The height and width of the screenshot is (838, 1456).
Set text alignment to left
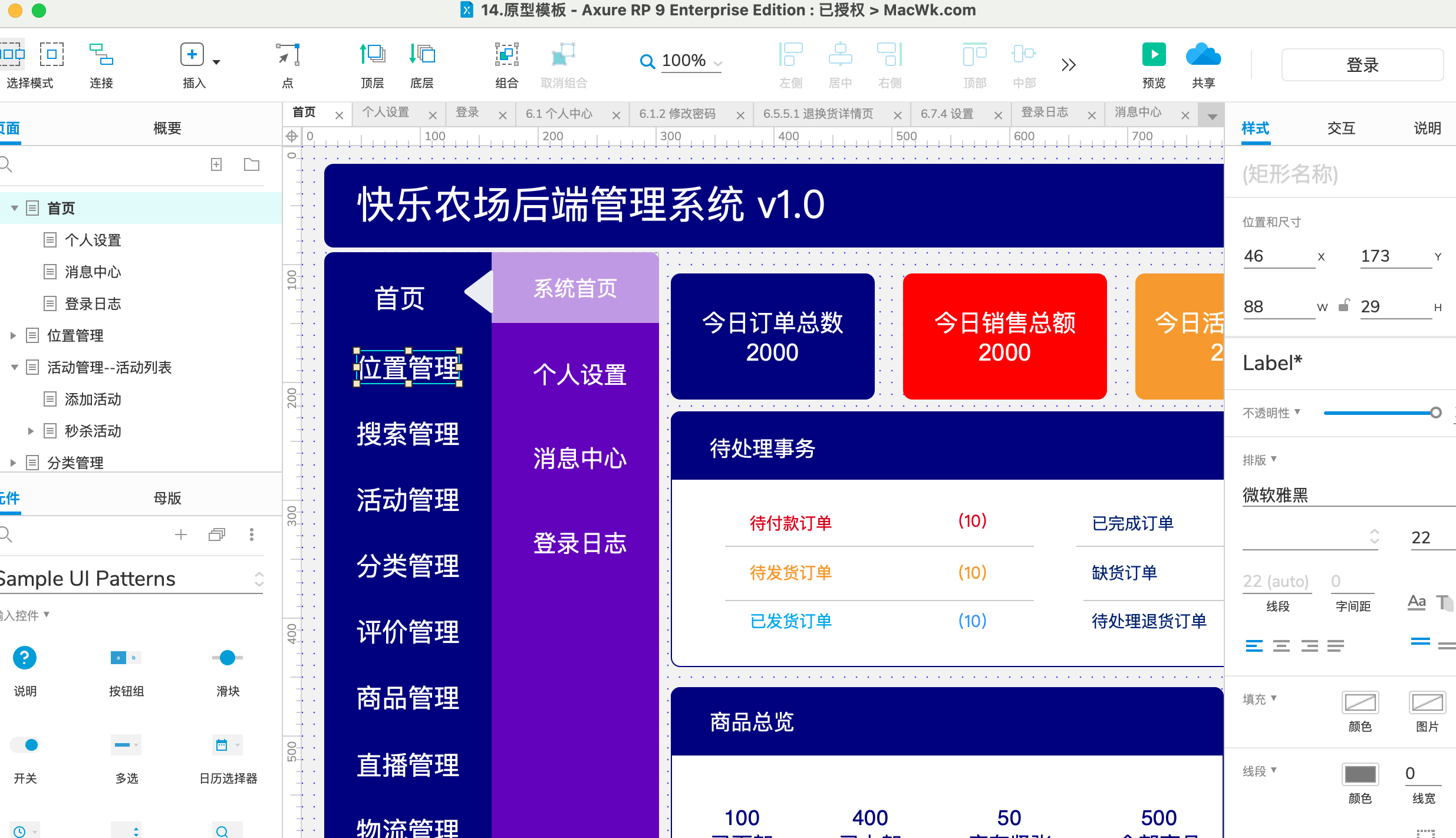click(x=1254, y=646)
